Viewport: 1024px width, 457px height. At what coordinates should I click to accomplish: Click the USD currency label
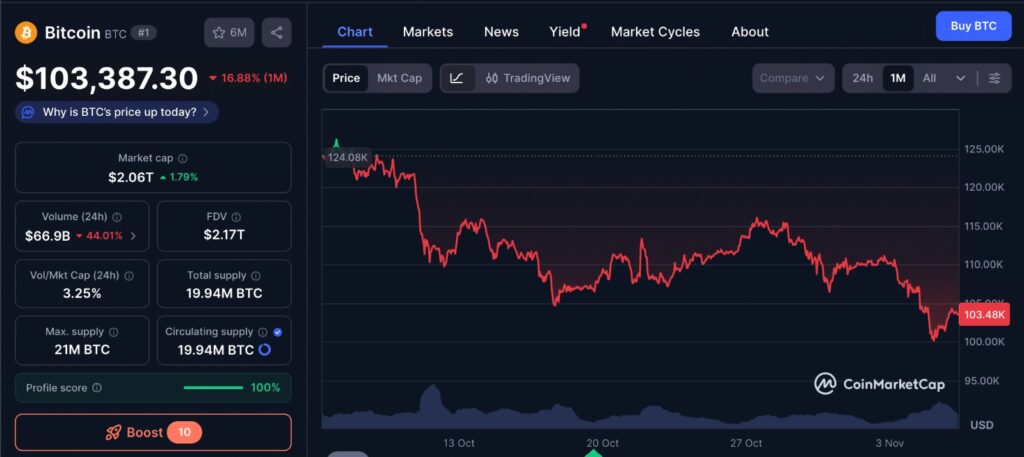point(982,425)
